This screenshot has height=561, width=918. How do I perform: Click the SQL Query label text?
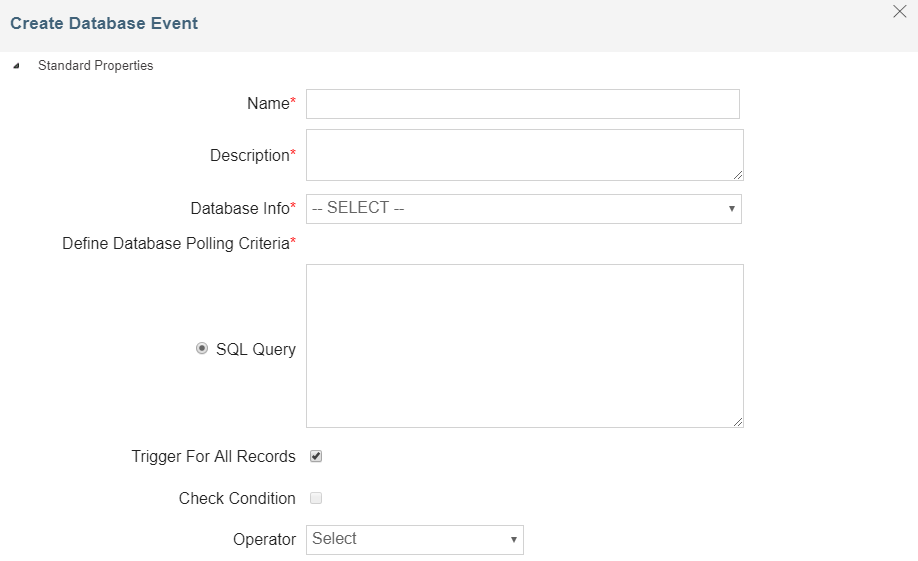pyautogui.click(x=255, y=350)
